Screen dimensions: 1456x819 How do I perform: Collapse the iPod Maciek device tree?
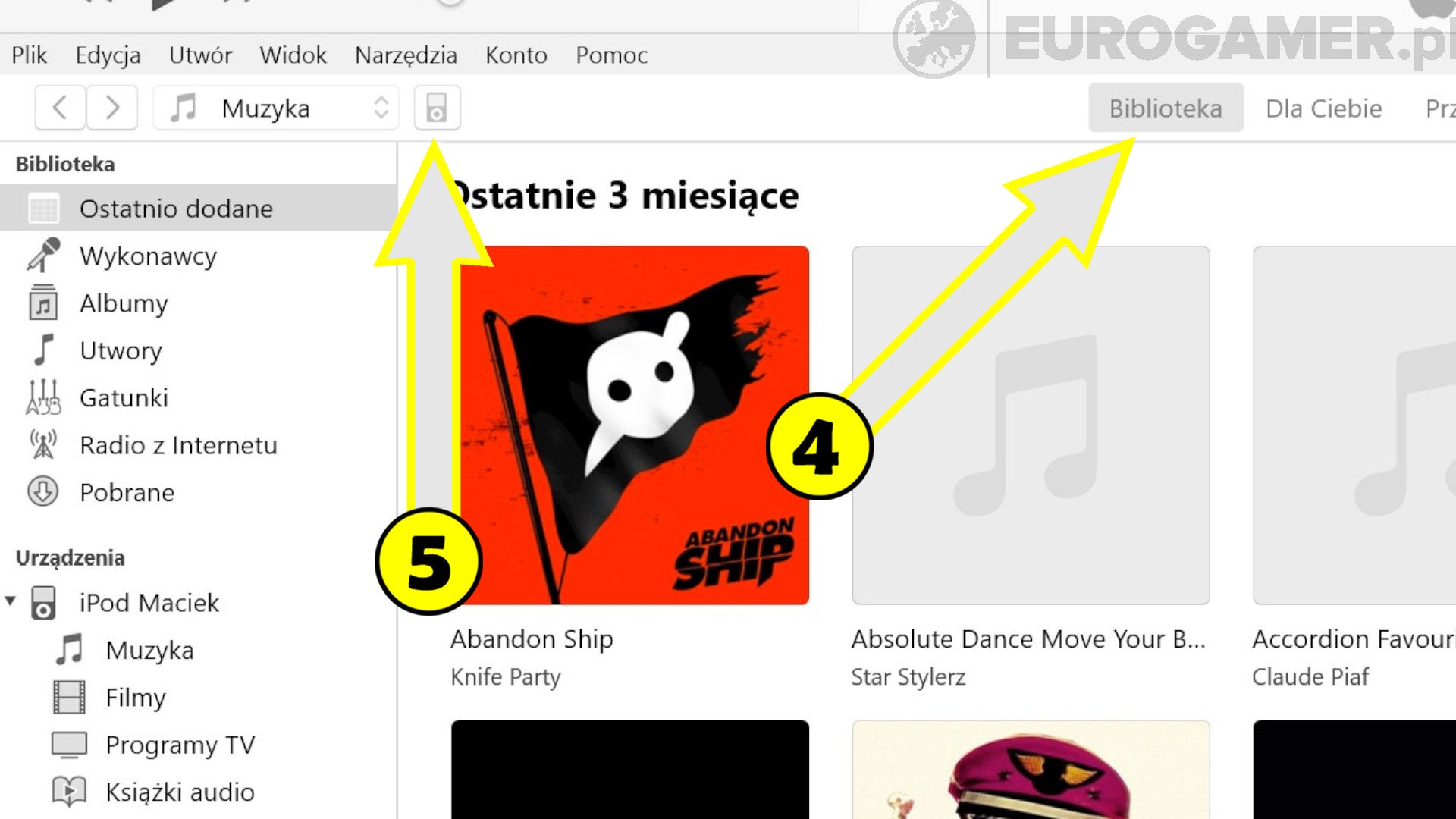(x=10, y=601)
